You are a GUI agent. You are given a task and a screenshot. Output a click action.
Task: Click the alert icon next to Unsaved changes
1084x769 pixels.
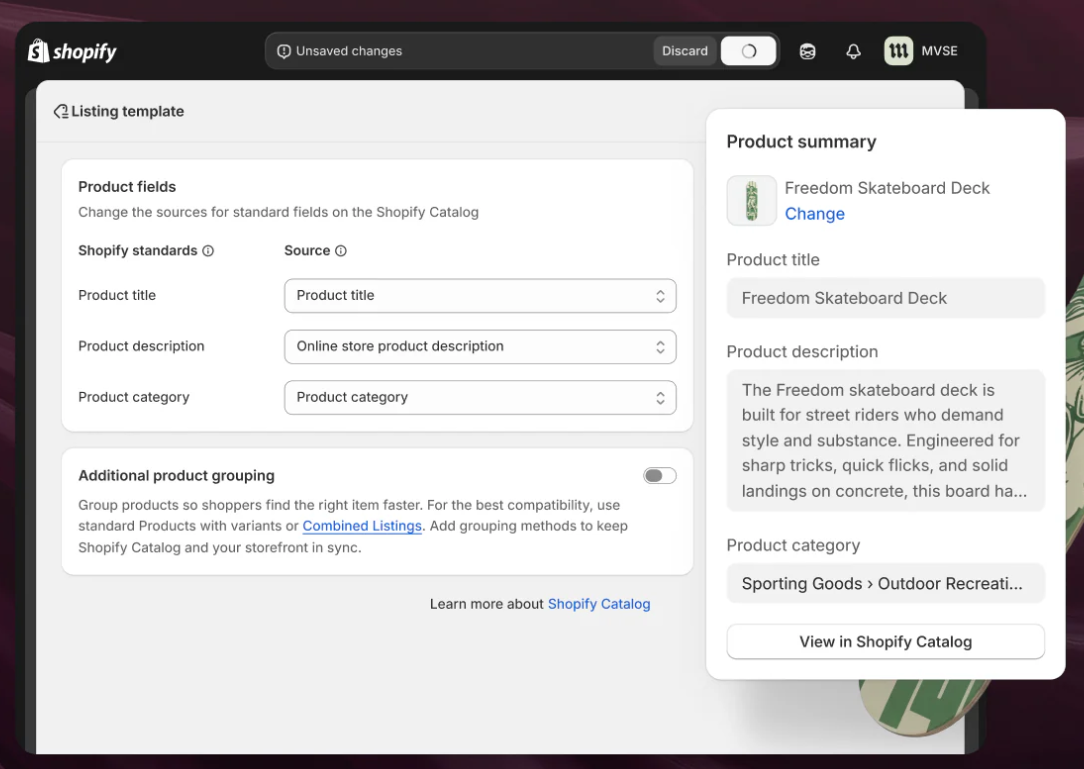(284, 50)
